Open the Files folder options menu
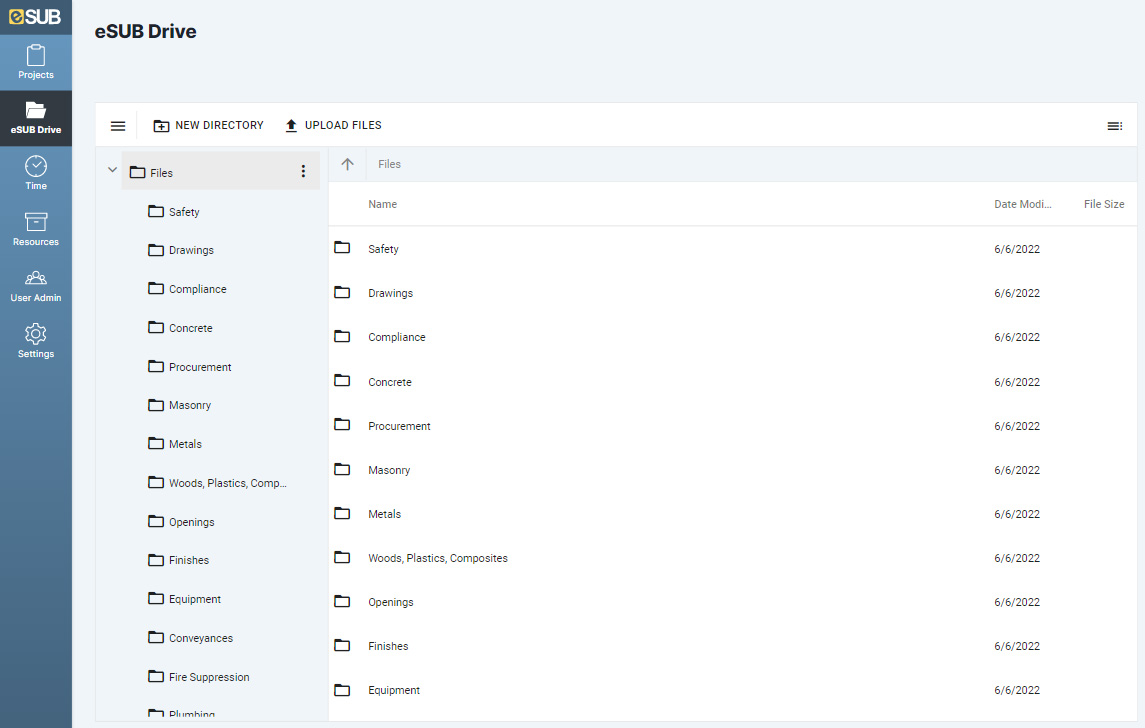 (x=303, y=171)
